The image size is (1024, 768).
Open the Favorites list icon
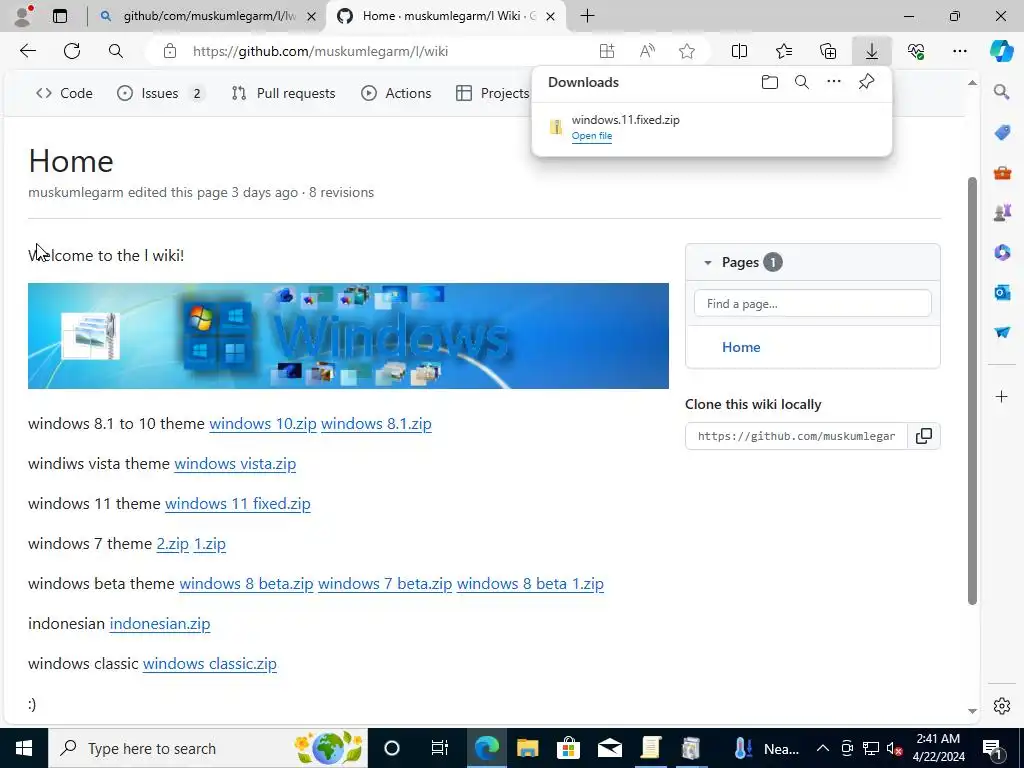click(784, 51)
